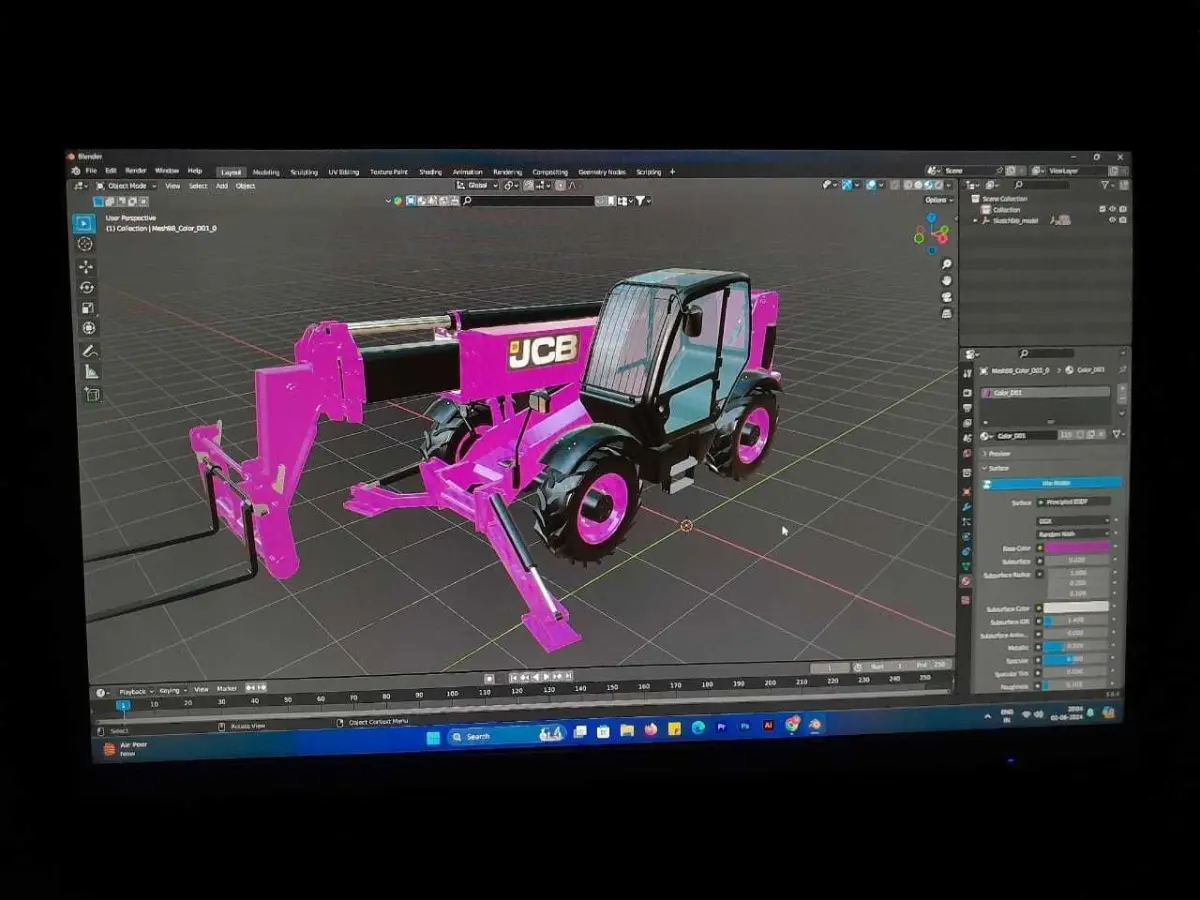Jump to timeline start frame
This screenshot has width=1200, height=900.
click(x=514, y=678)
